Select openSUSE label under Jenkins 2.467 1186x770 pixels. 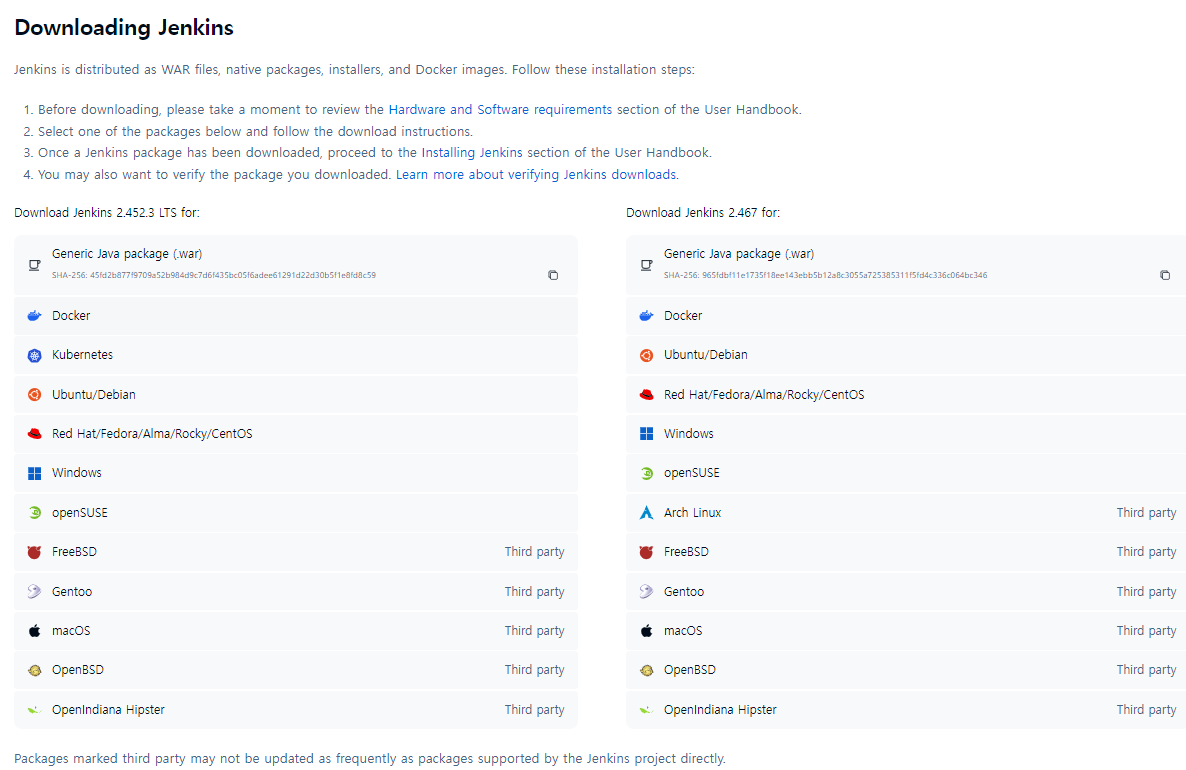(x=691, y=473)
